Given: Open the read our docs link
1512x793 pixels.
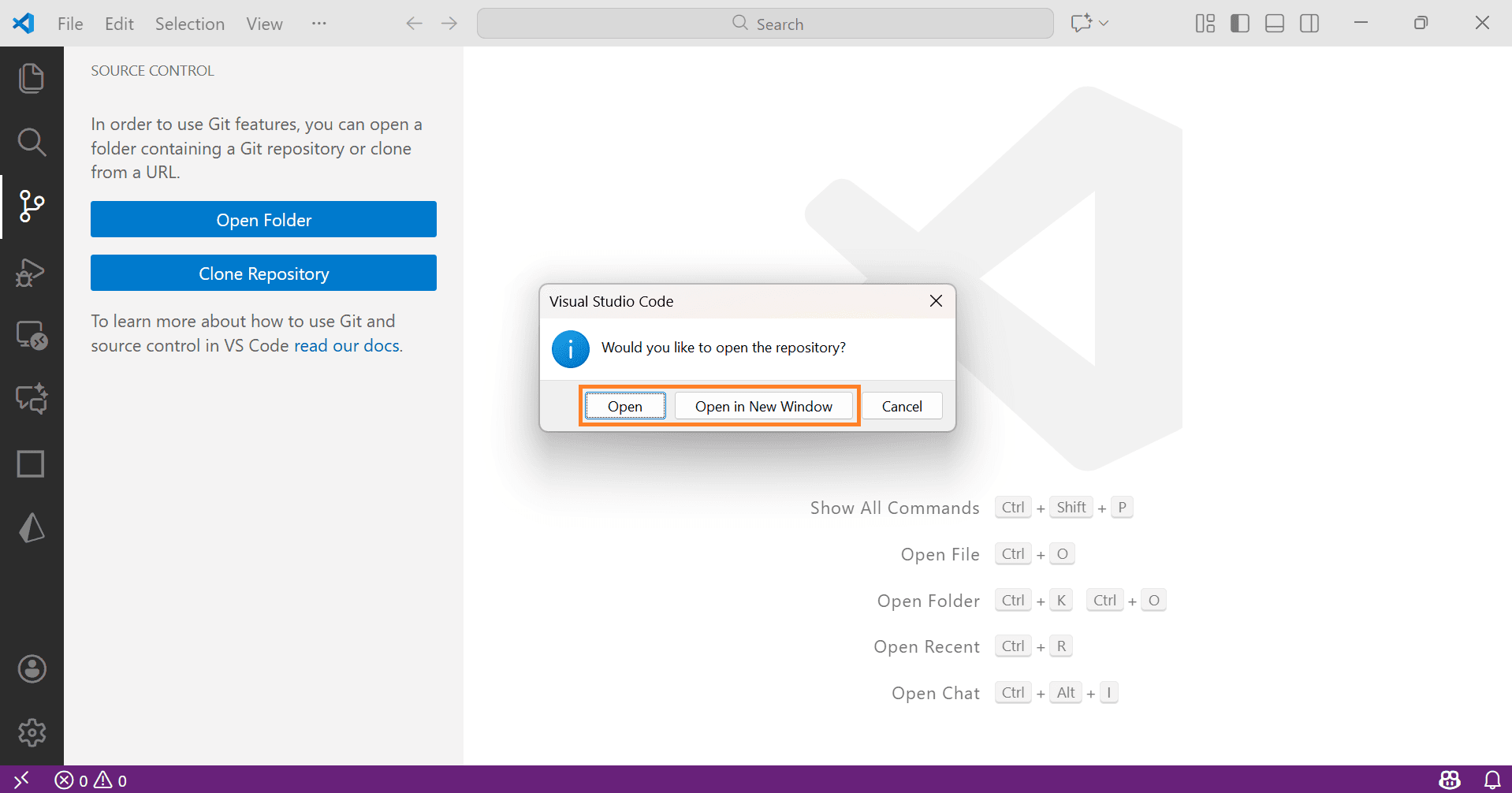Looking at the screenshot, I should point(346,345).
